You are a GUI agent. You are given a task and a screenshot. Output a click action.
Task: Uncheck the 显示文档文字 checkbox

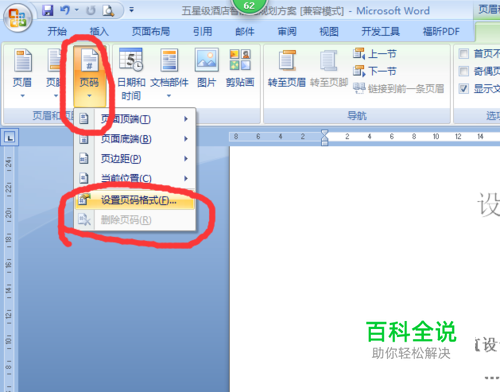pyautogui.click(x=464, y=89)
